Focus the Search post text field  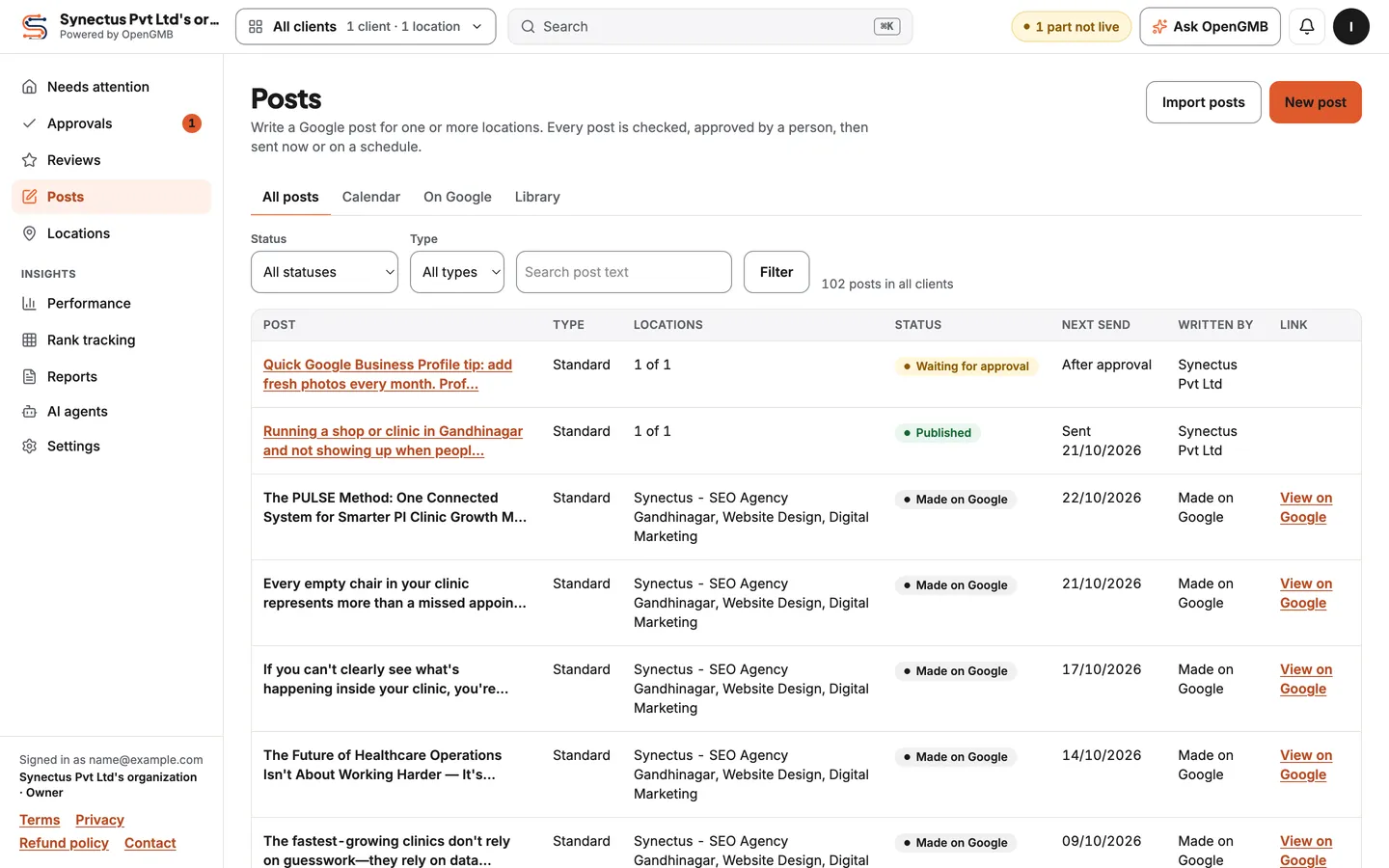coord(624,272)
